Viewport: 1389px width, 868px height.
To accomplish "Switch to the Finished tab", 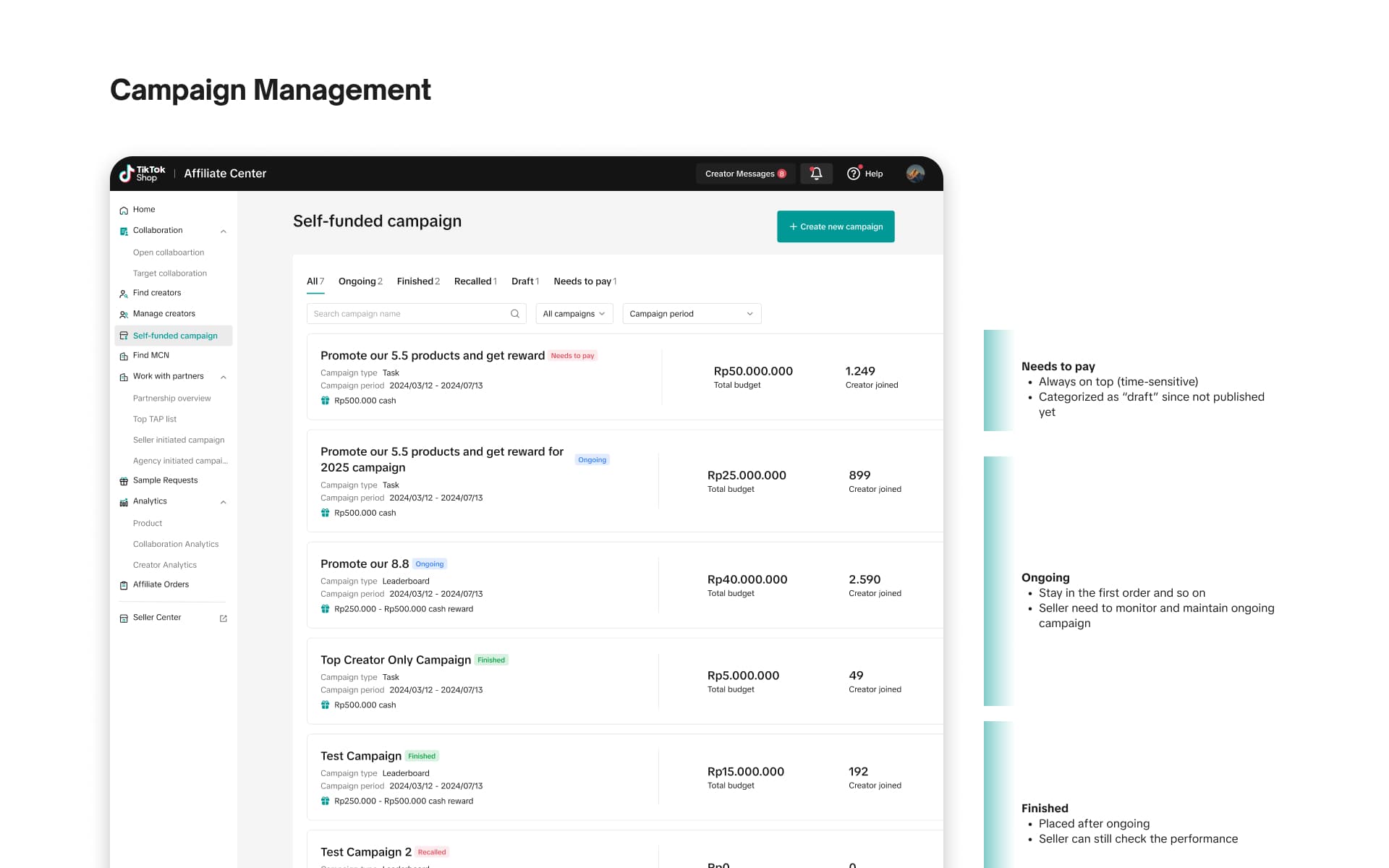I will click(x=418, y=281).
